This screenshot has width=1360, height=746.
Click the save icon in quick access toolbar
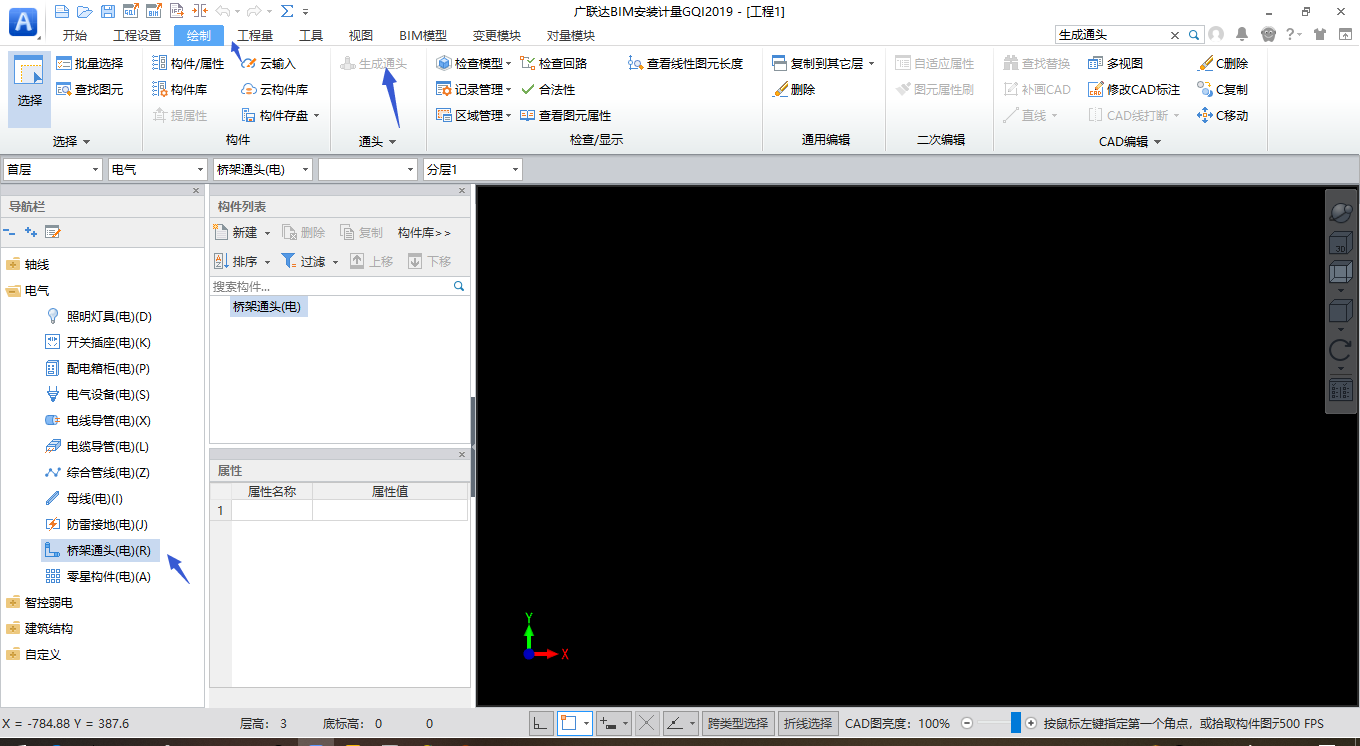point(107,11)
